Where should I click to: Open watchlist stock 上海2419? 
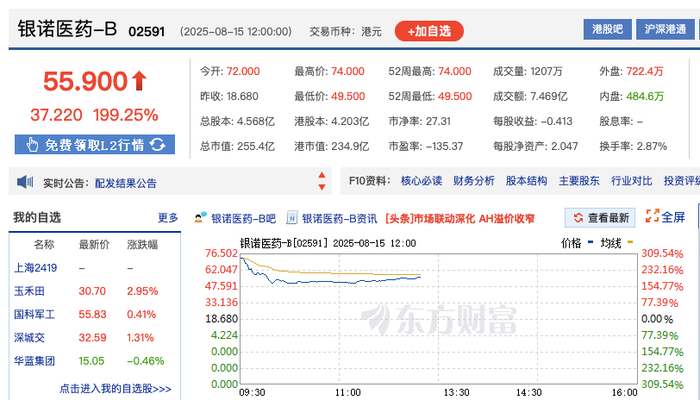(x=35, y=268)
